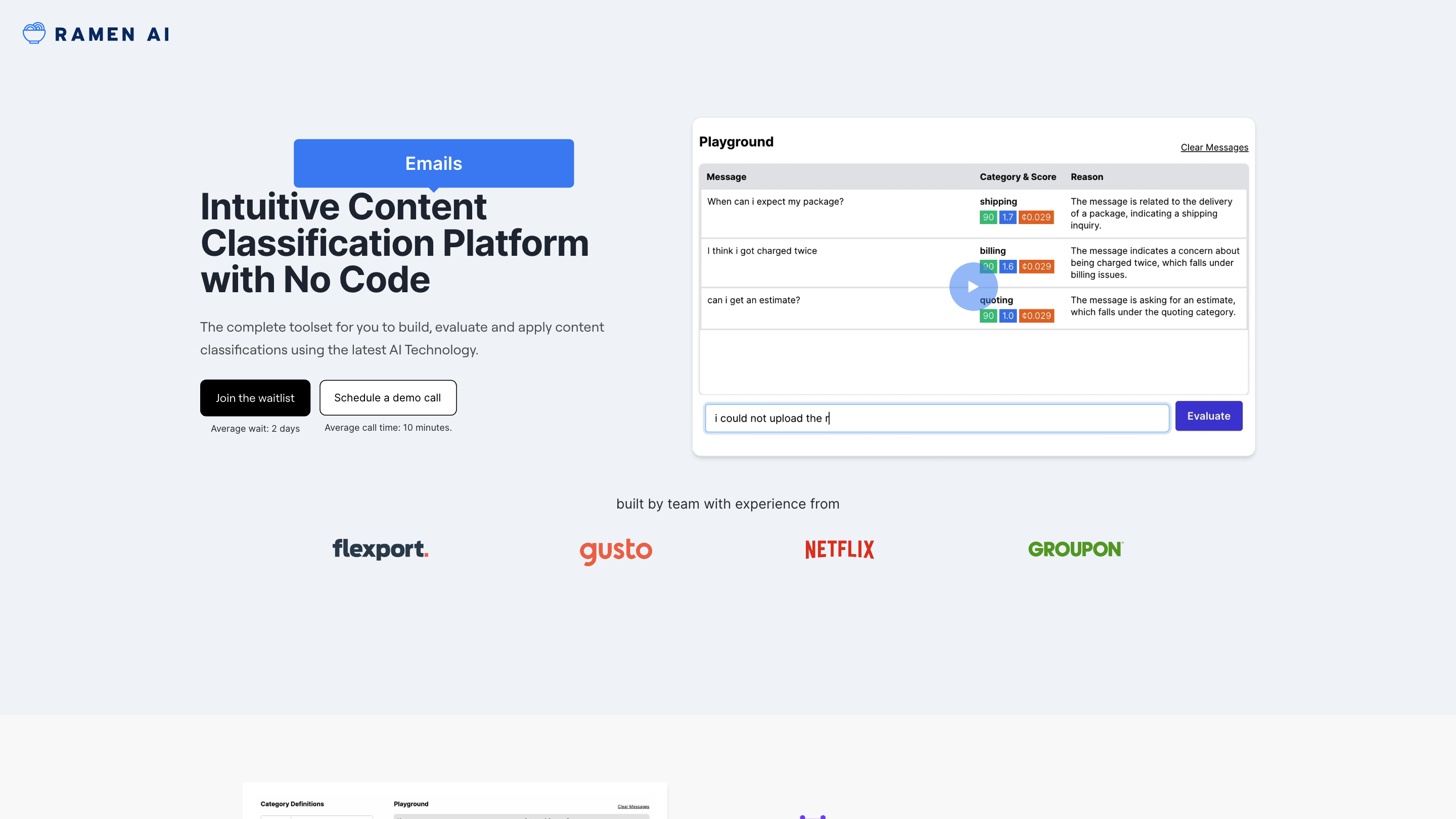This screenshot has height=819, width=1456.
Task: Click the Category & Score column header
Action: 1017,177
